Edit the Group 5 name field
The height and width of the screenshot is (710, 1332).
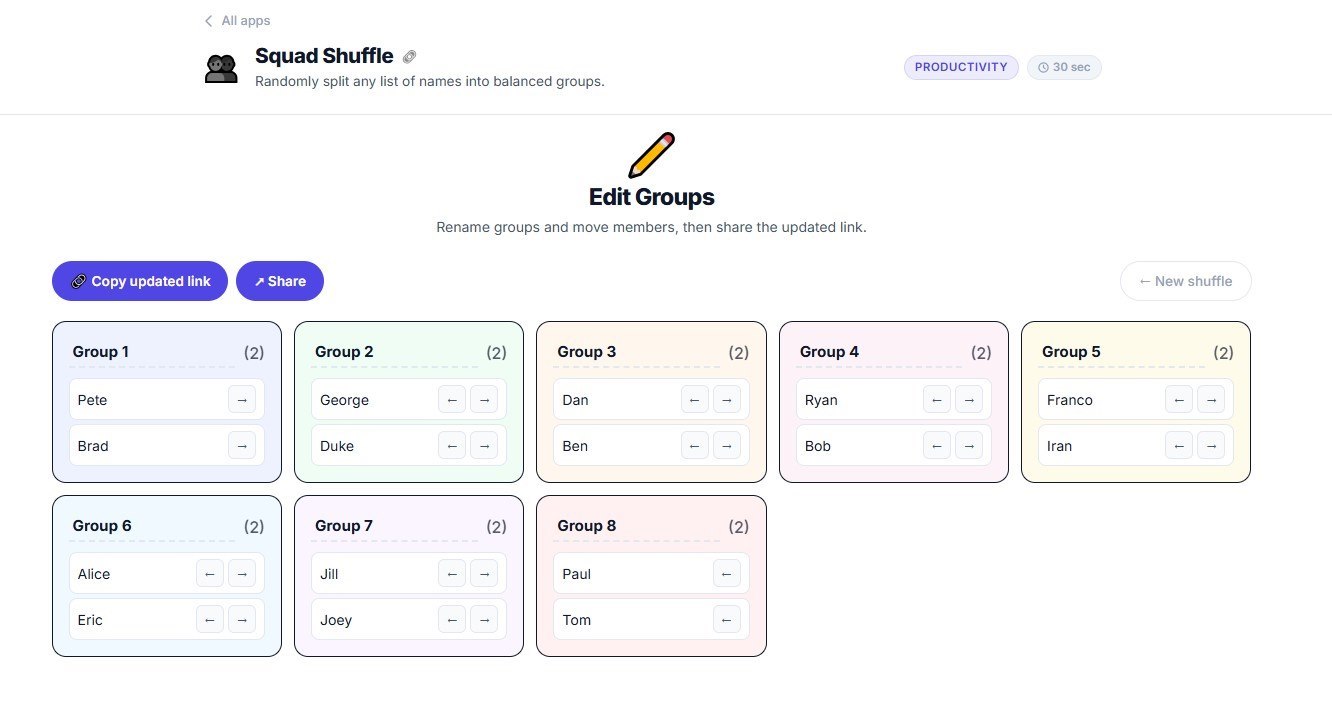pyautogui.click(x=1120, y=352)
